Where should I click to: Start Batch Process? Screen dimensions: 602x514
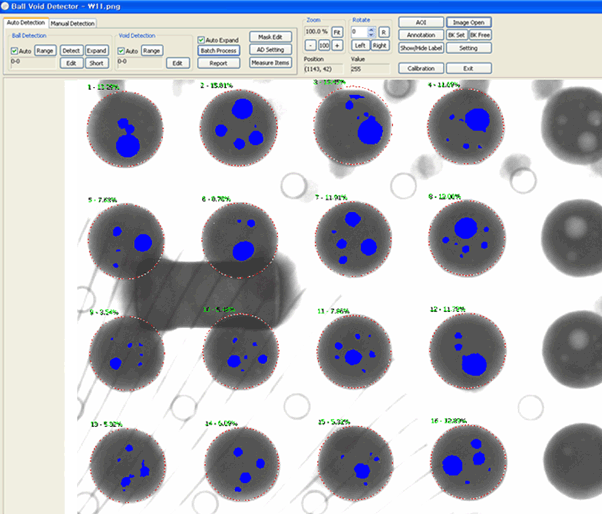pyautogui.click(x=219, y=50)
